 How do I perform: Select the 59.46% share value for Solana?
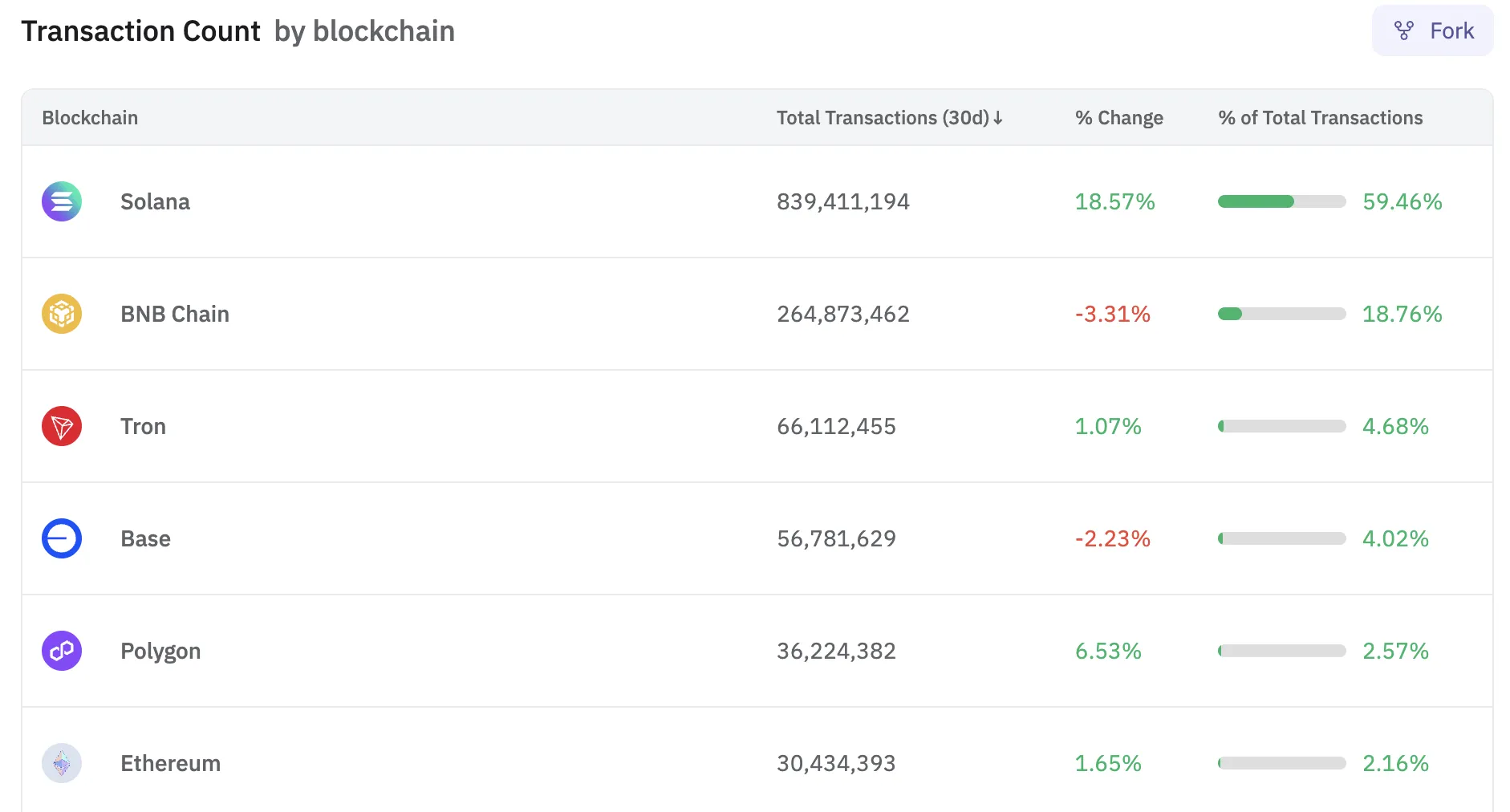(x=1401, y=201)
